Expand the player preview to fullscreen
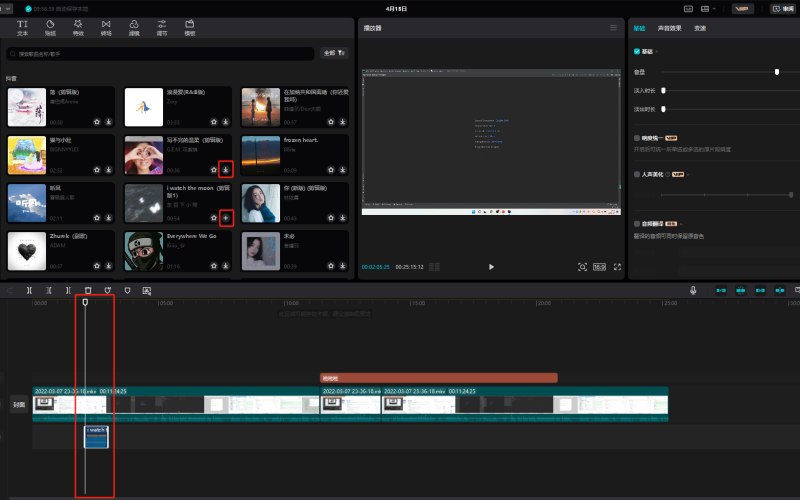This screenshot has height=500, width=800. pyautogui.click(x=617, y=267)
